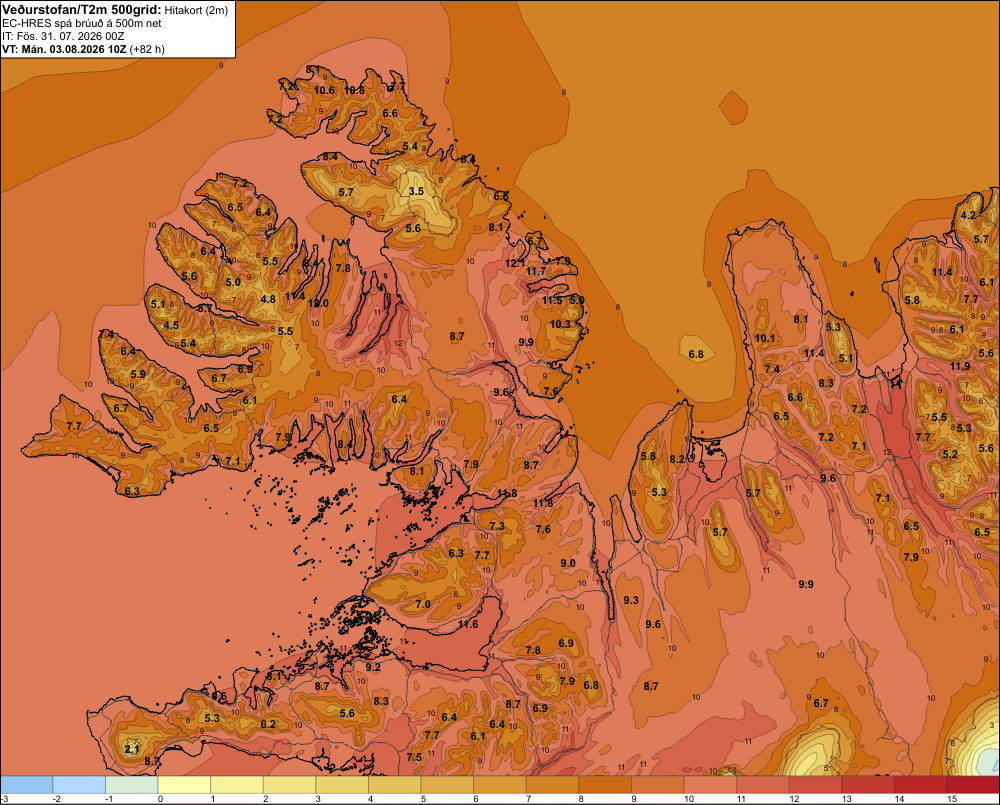Click the "4.5" temperature value
The image size is (1000, 805).
click(x=171, y=325)
